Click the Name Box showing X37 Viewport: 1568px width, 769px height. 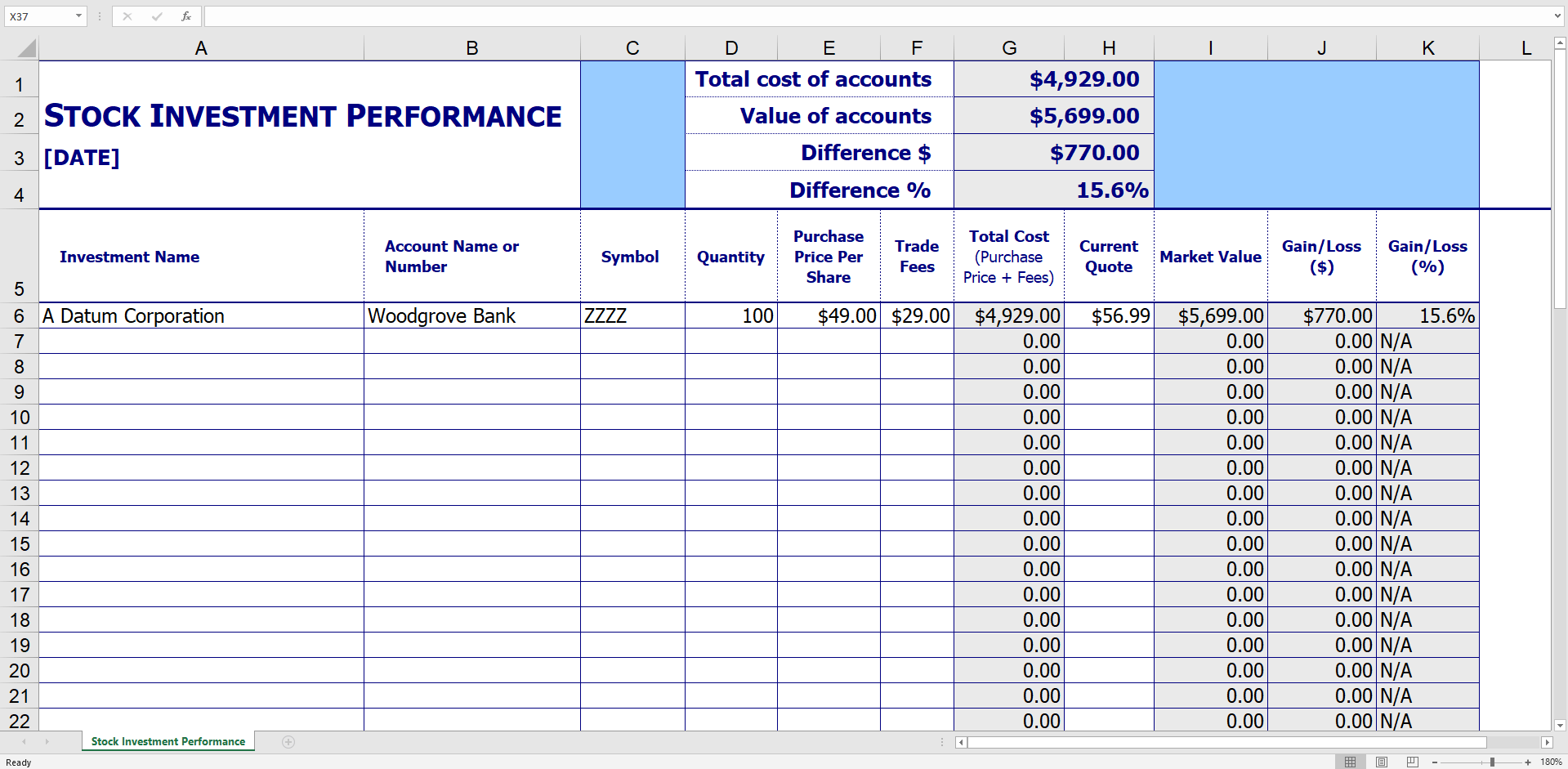coord(39,16)
